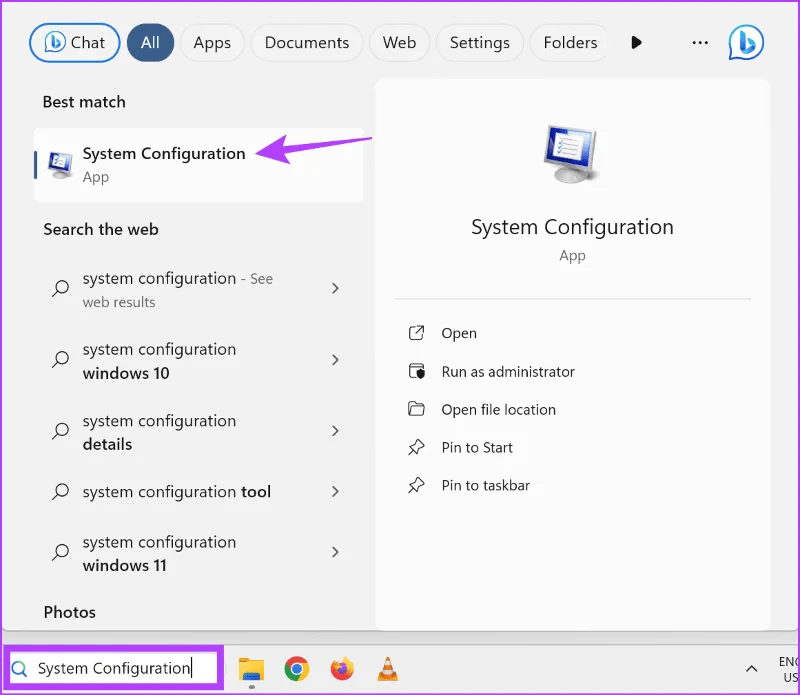Switch to the Web filter
The image size is (800, 695).
399,43
